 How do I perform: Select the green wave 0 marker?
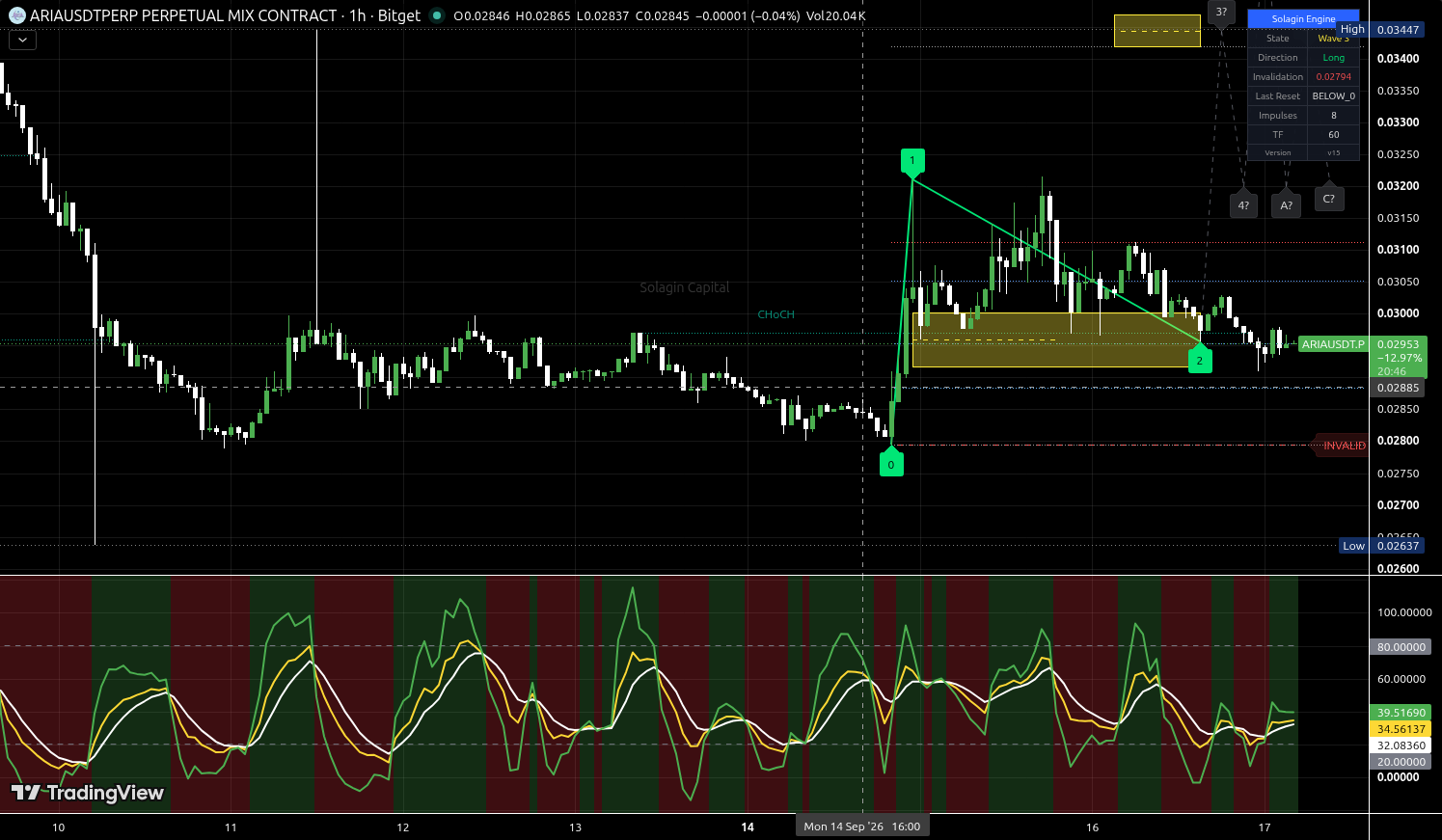(890, 463)
